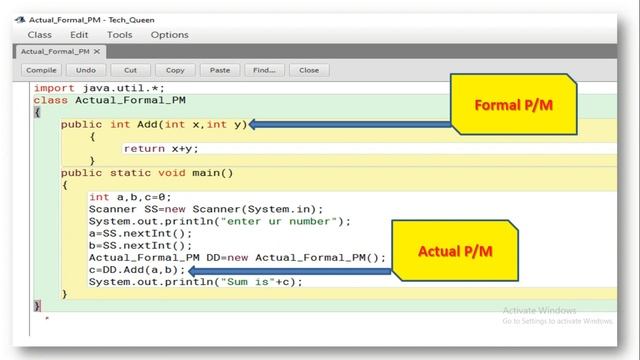640x360 pixels.
Task: Click the 'class Actual_Formal_PM' declaration line
Action: point(109,100)
